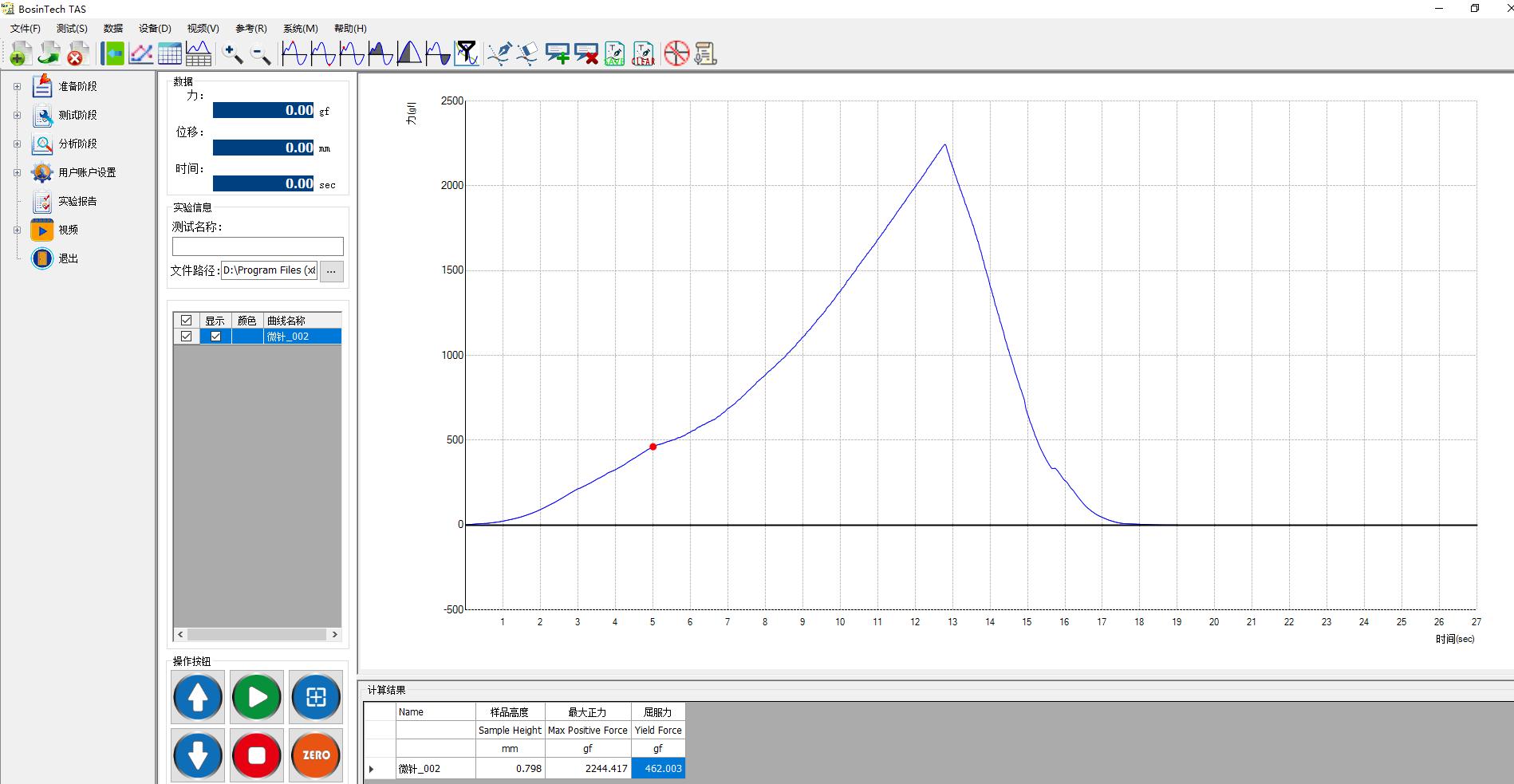
Task: Click the red yield point marker on curve
Action: (653, 447)
